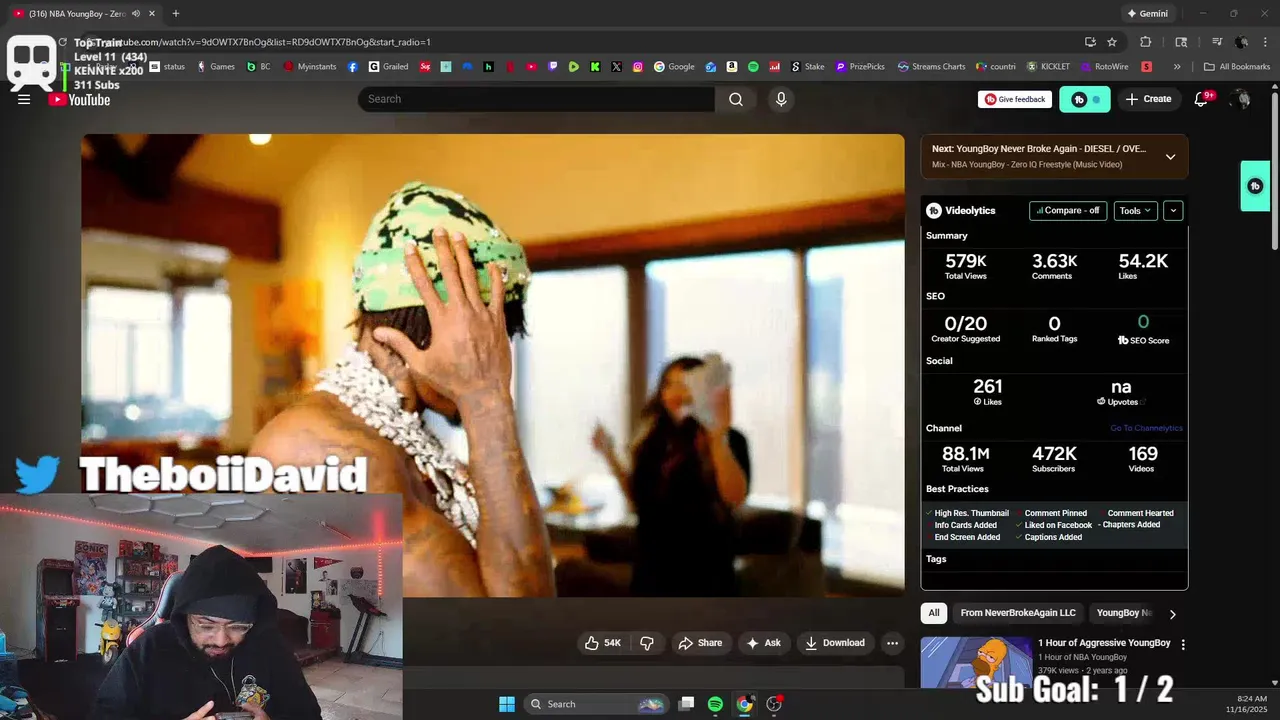Click the Videolytics 579K Total Views stat

pyautogui.click(x=966, y=266)
